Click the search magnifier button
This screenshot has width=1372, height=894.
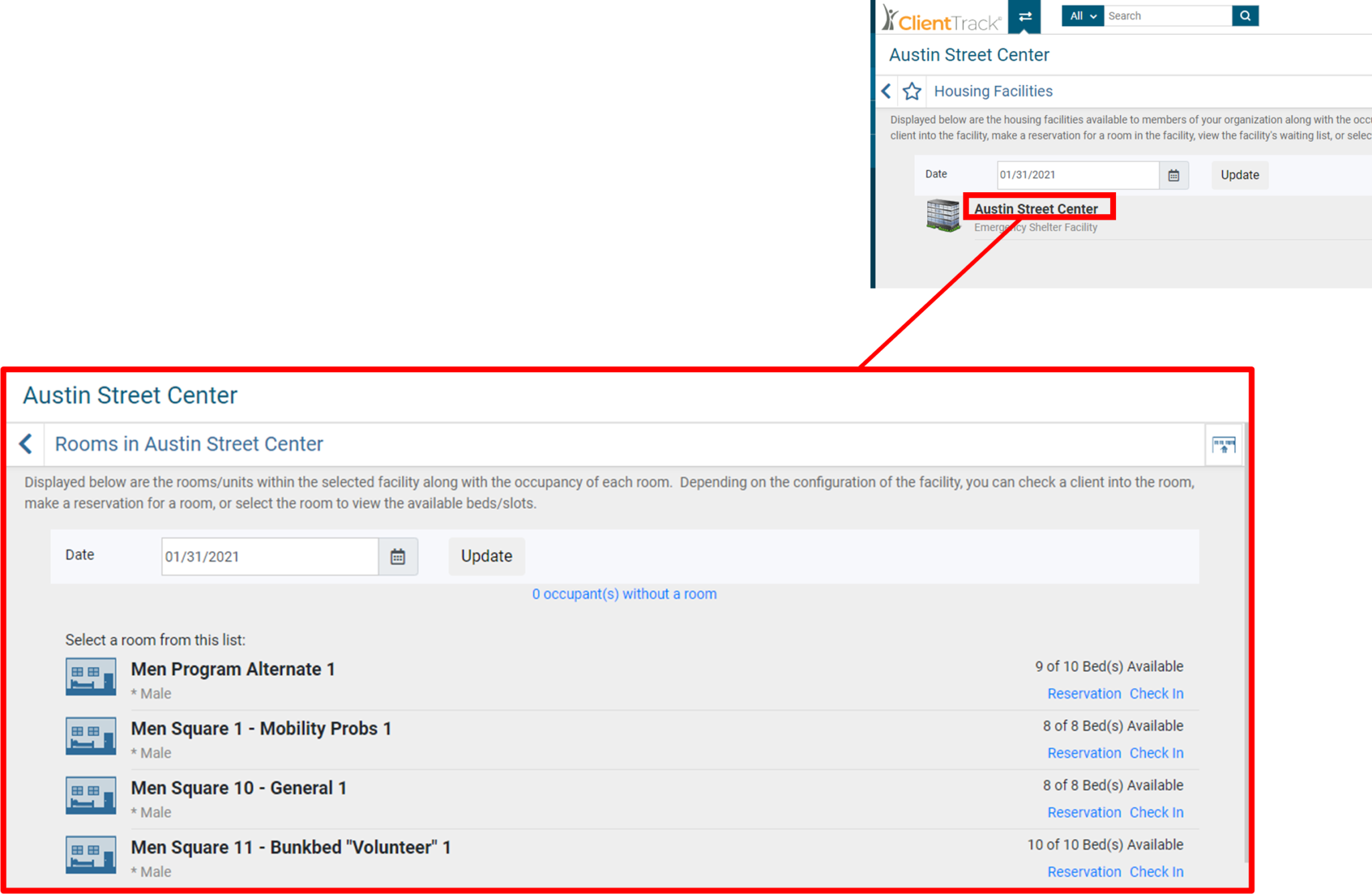tap(1245, 16)
